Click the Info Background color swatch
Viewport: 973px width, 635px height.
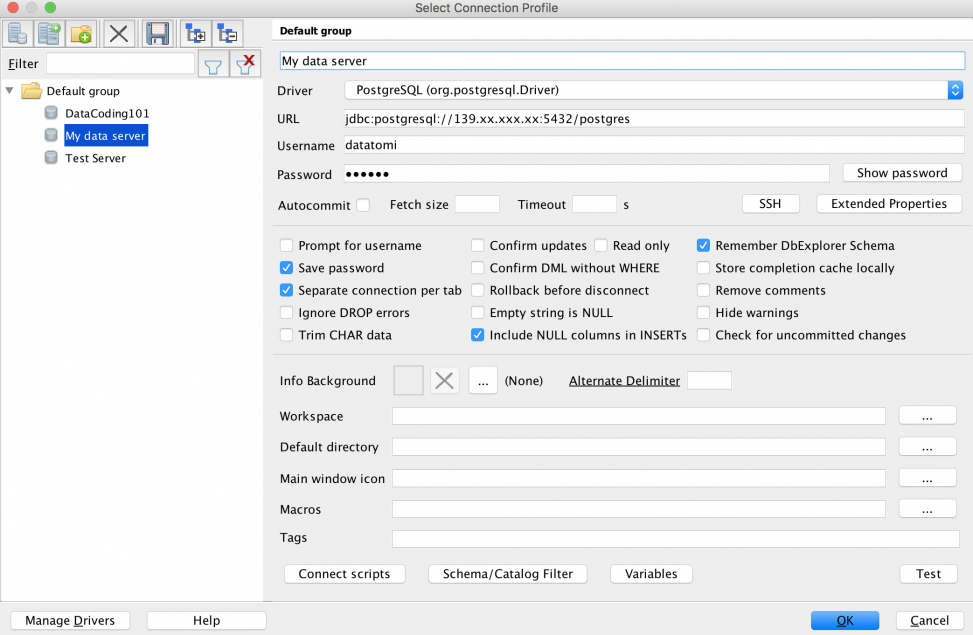(x=409, y=380)
